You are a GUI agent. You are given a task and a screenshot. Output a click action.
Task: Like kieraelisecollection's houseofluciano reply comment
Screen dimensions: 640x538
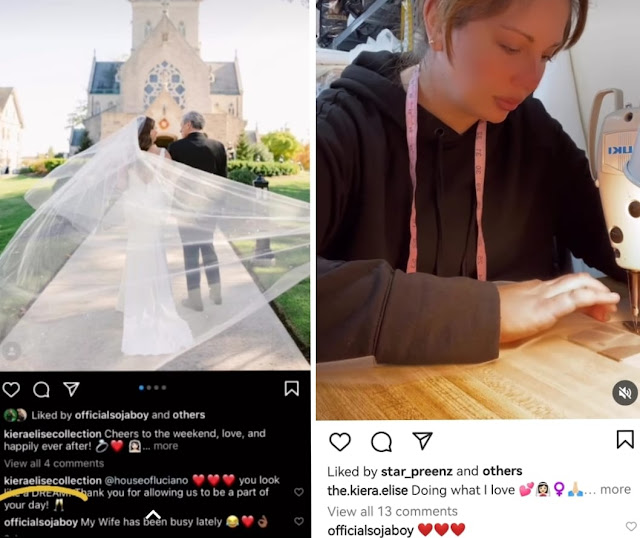point(299,492)
